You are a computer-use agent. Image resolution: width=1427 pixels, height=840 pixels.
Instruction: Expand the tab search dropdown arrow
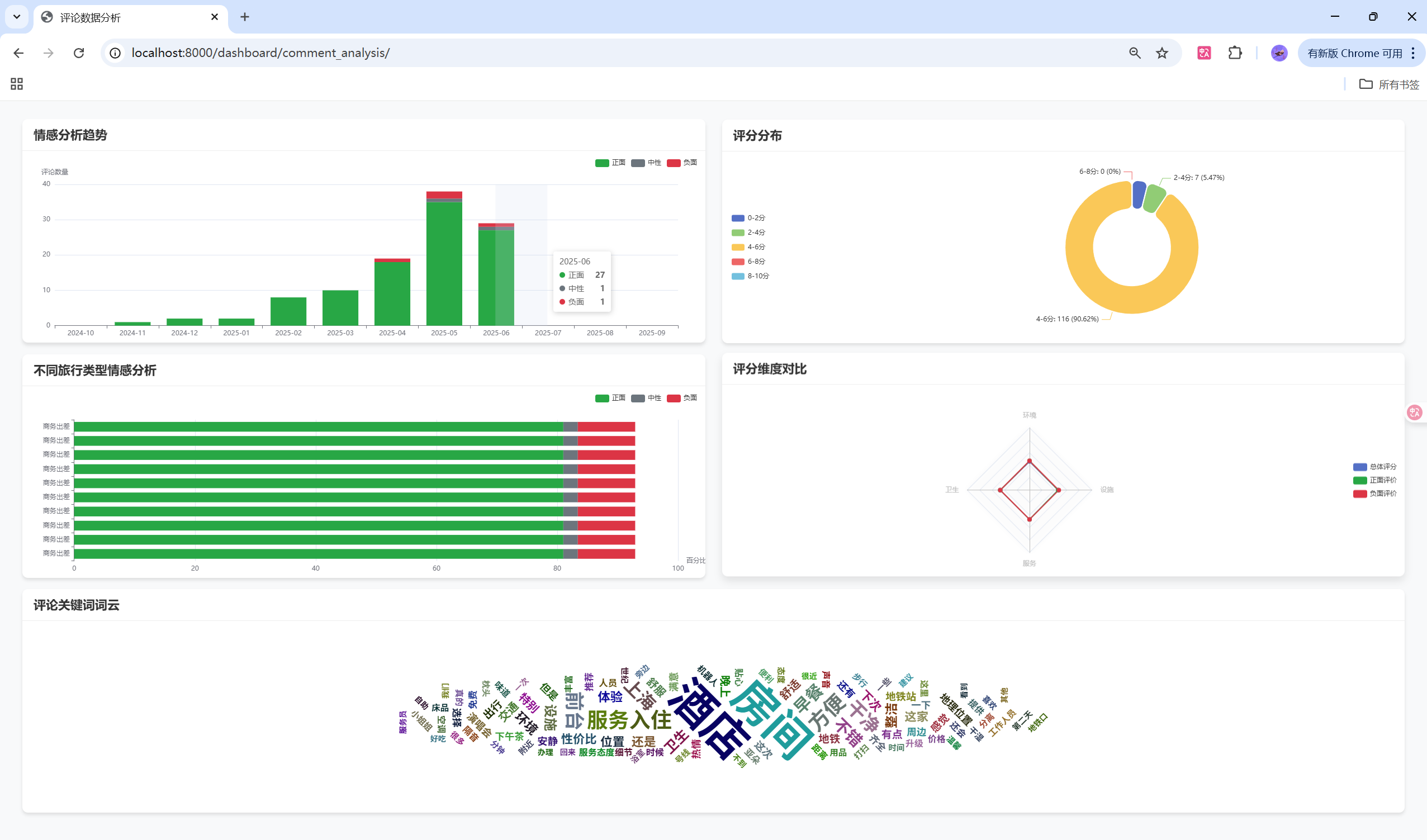[x=16, y=17]
